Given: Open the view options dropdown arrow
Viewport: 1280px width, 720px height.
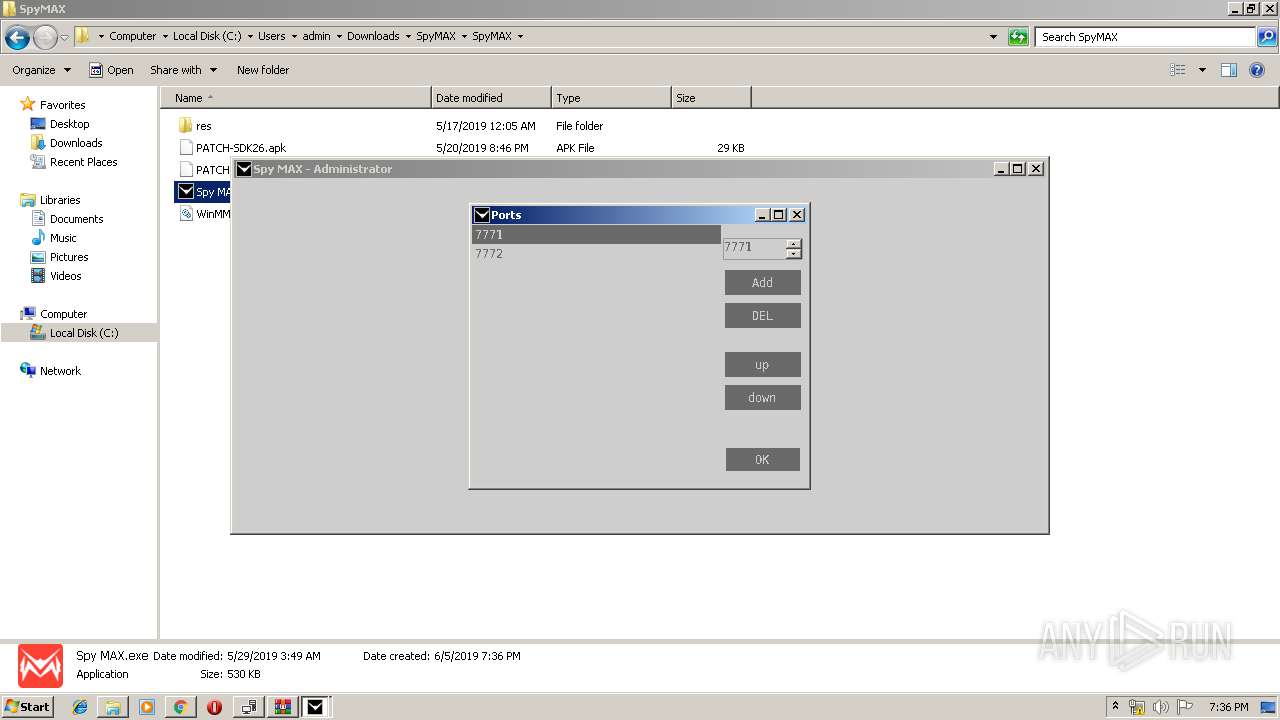Looking at the screenshot, I should pos(1202,70).
